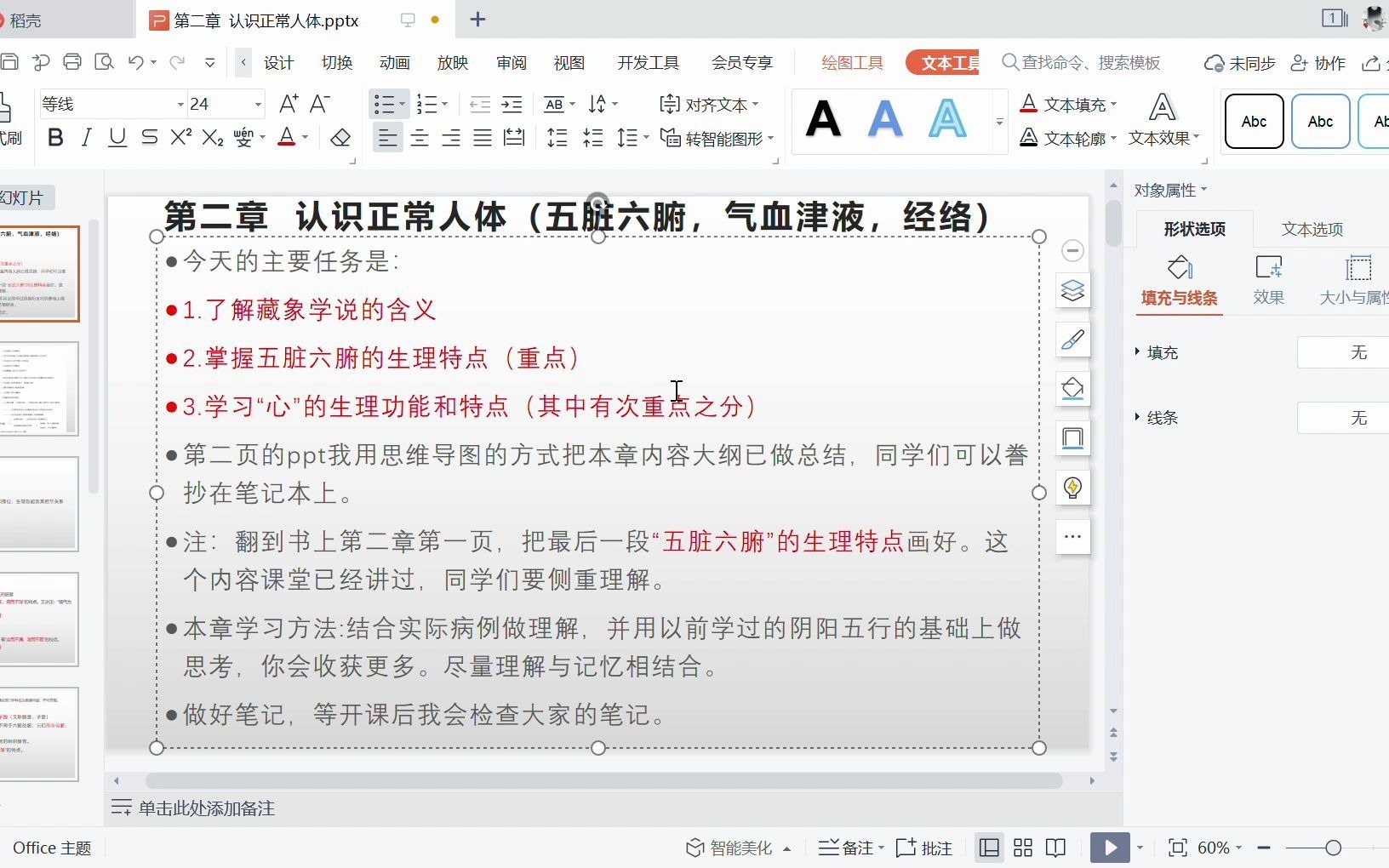The image size is (1389, 868).
Task: Open the 视图 ribbon tab
Action: [569, 63]
